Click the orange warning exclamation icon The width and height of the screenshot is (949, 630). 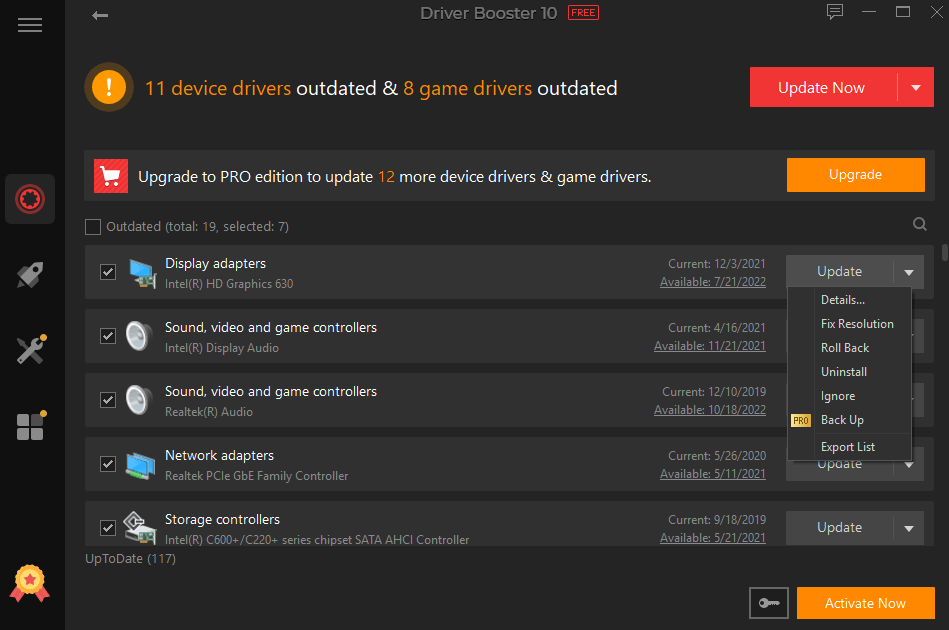click(x=109, y=87)
